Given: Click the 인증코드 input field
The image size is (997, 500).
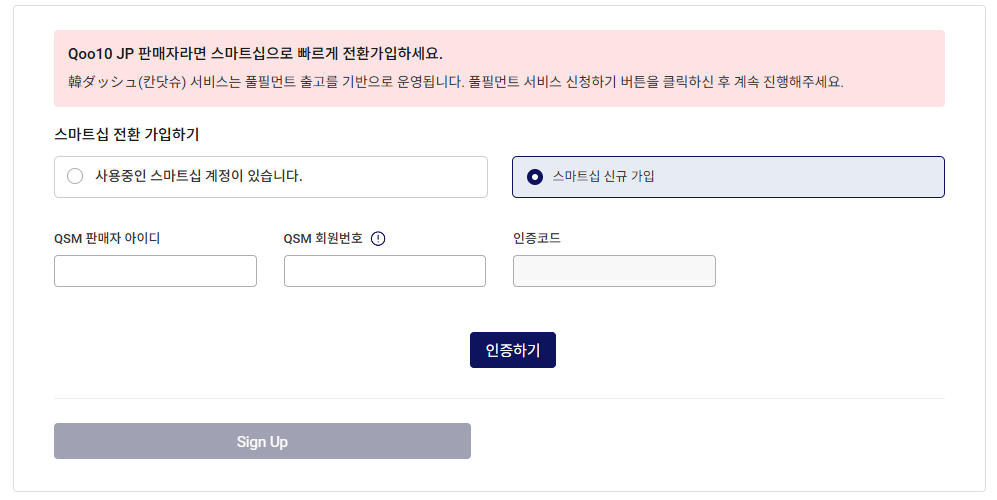Looking at the screenshot, I should (x=614, y=271).
